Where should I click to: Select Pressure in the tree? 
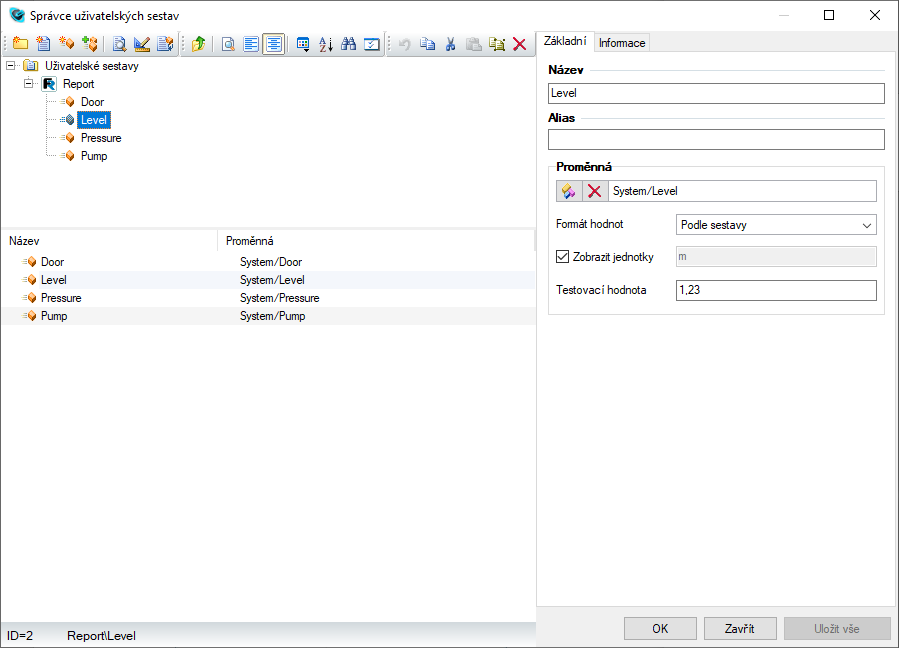click(x=101, y=138)
